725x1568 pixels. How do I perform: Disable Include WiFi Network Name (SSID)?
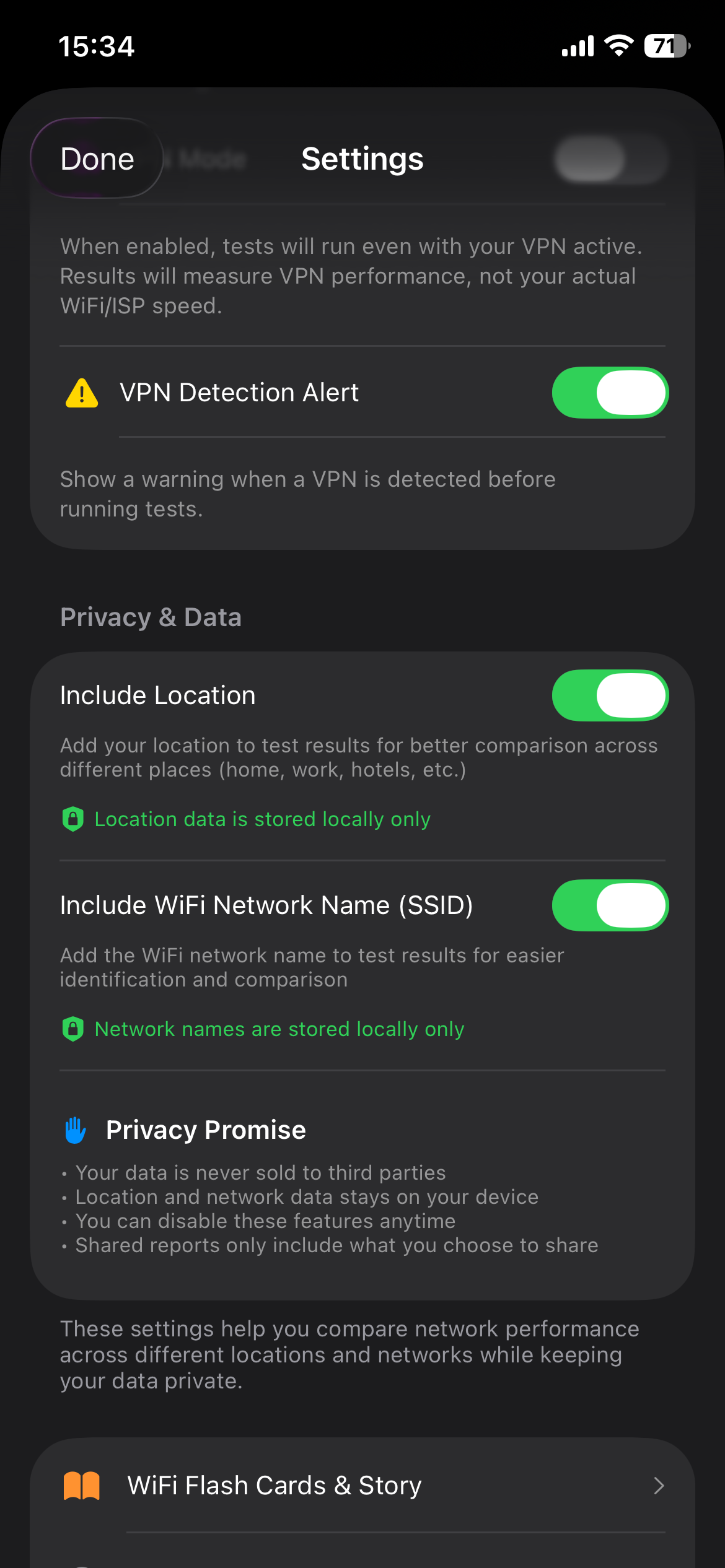[x=609, y=905]
